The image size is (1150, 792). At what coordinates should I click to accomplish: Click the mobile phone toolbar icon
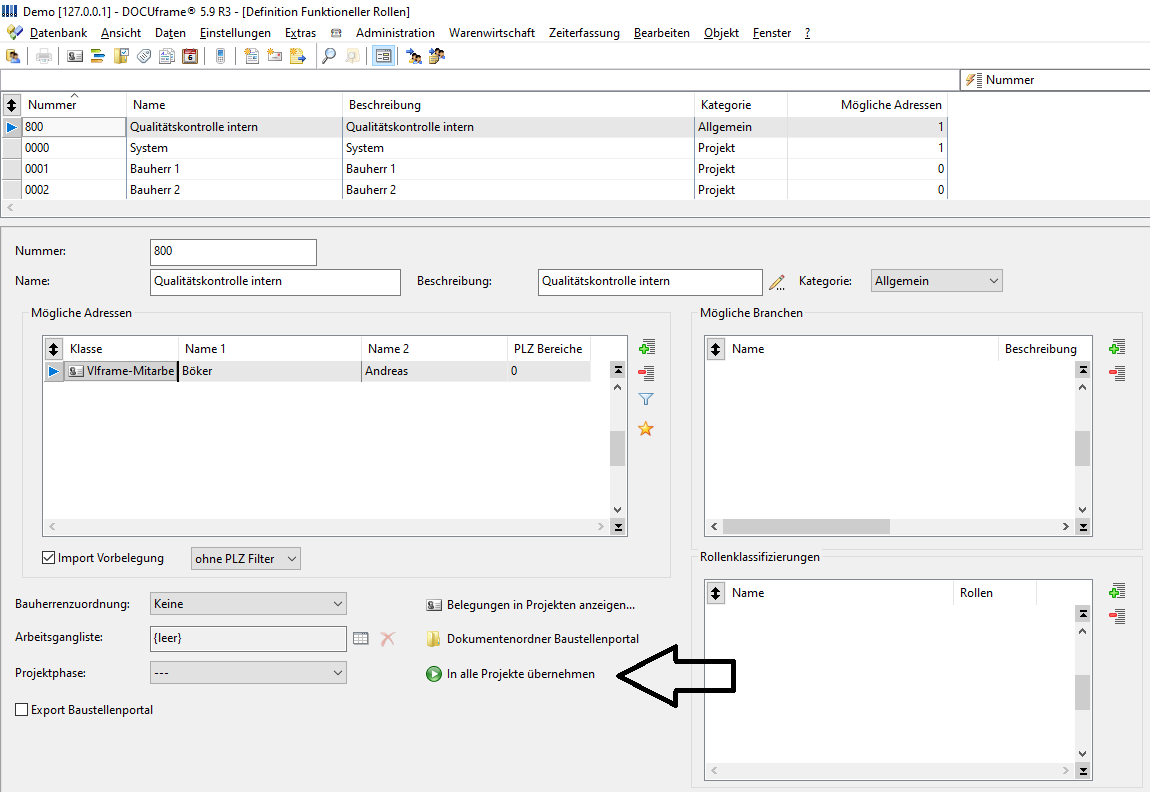[220, 56]
